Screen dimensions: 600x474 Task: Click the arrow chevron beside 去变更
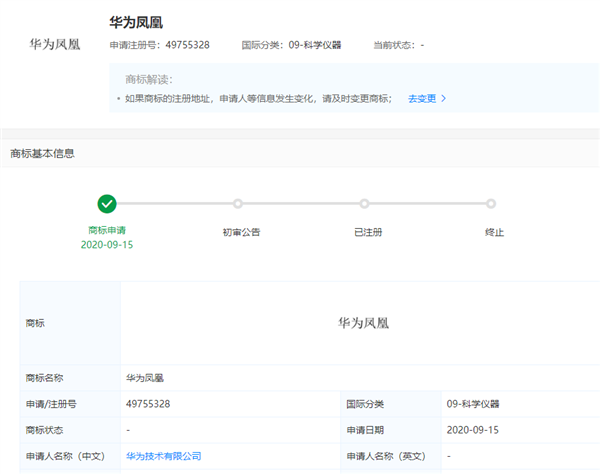pyautogui.click(x=444, y=99)
